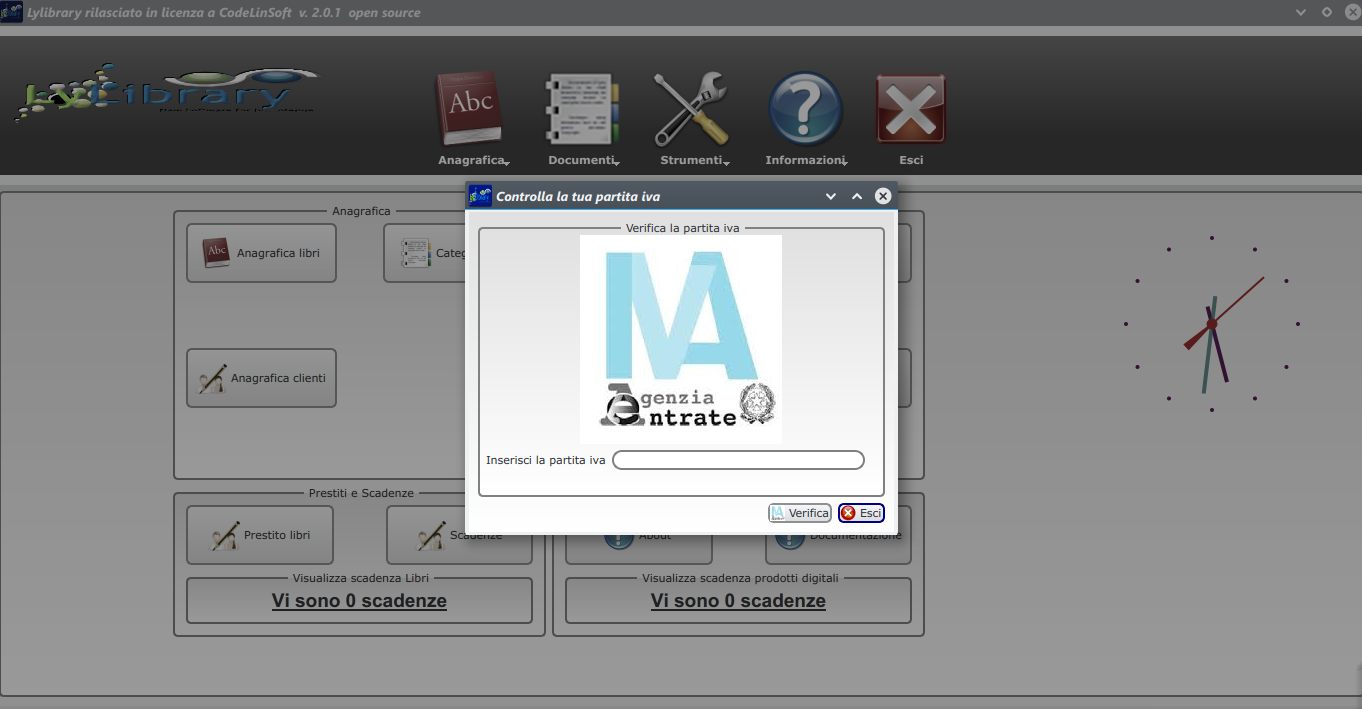Open the Anagrafica book icon in the toolbar
The width and height of the screenshot is (1362, 709).
coord(469,109)
